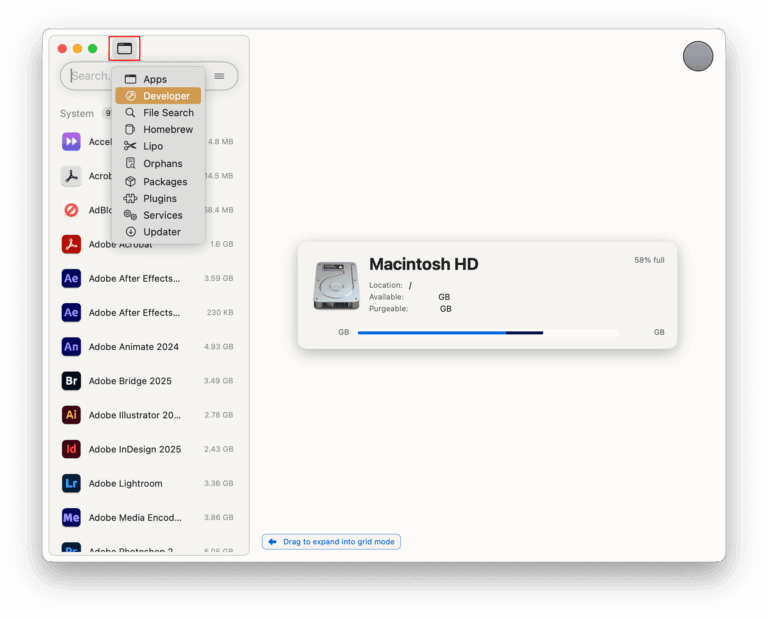Open the Apps menu entry
Image resolution: width=768 pixels, height=618 pixels.
pos(155,79)
